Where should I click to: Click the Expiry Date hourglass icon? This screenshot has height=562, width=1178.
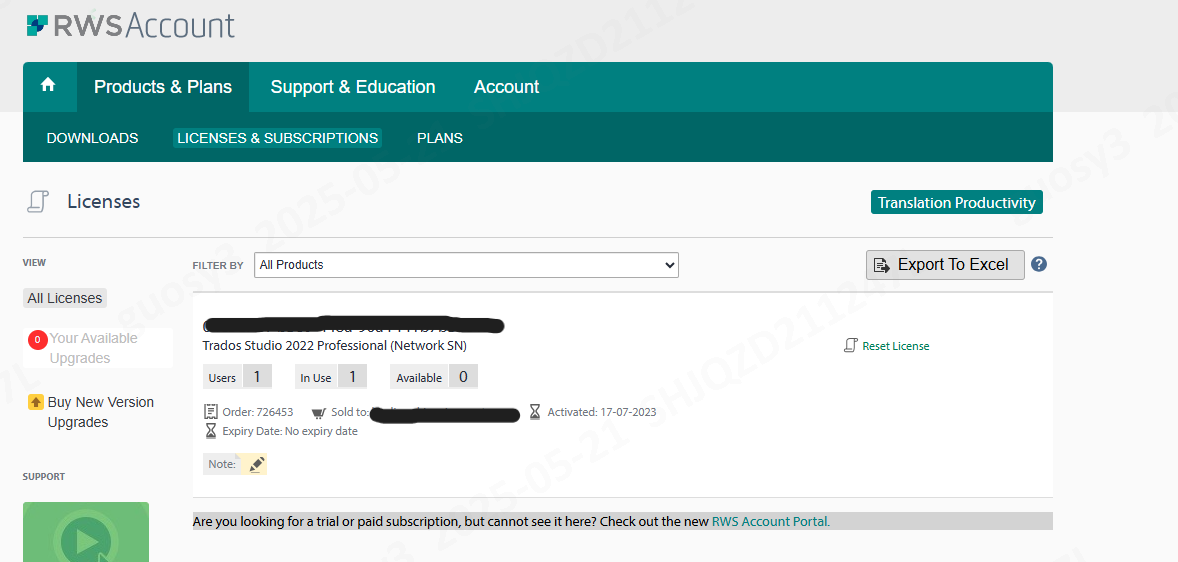(x=211, y=431)
